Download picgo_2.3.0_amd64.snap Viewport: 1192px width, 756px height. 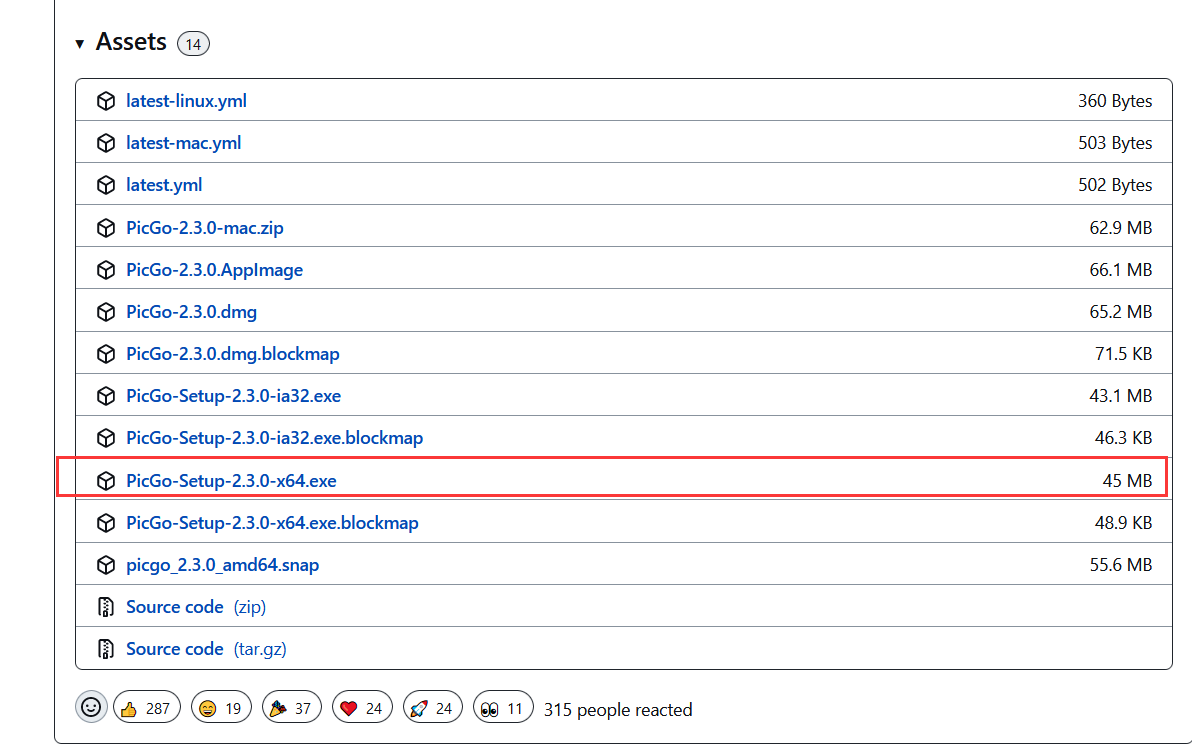[x=223, y=565]
